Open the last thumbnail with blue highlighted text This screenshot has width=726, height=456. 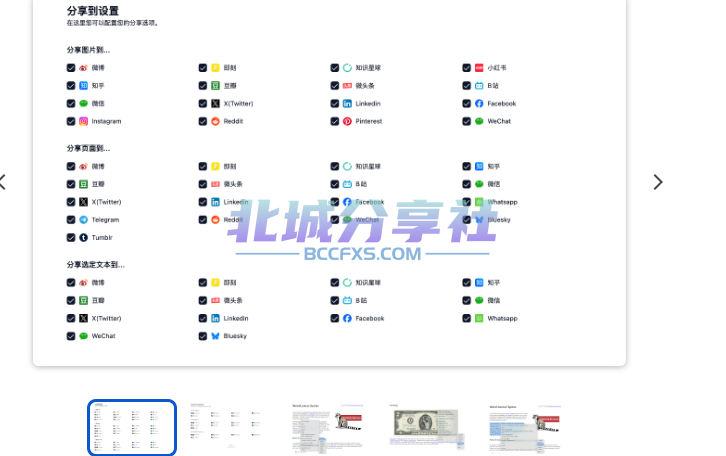coord(525,428)
